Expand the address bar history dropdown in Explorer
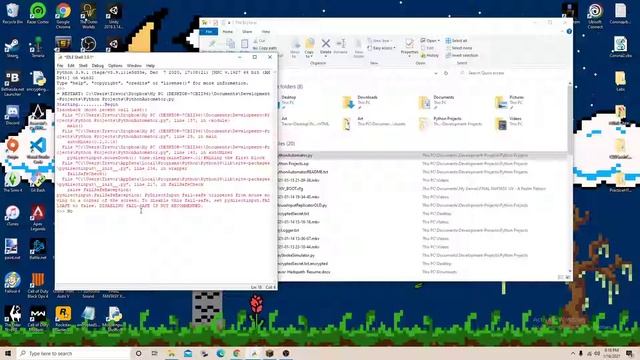This screenshot has height=360, width=640. point(436,73)
